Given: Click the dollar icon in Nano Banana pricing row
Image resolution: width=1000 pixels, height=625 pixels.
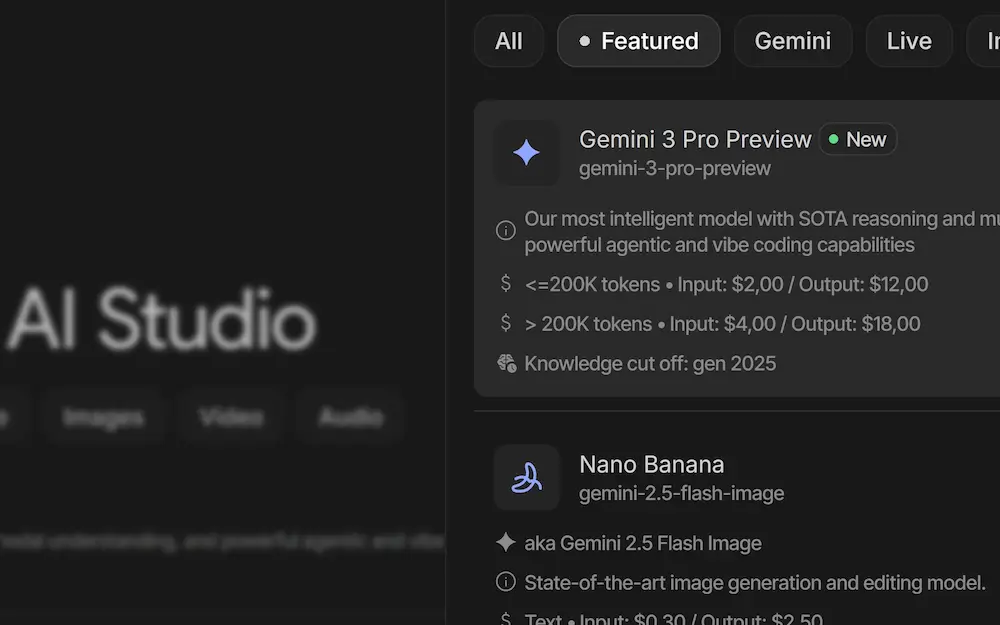Looking at the screenshot, I should (506, 618).
